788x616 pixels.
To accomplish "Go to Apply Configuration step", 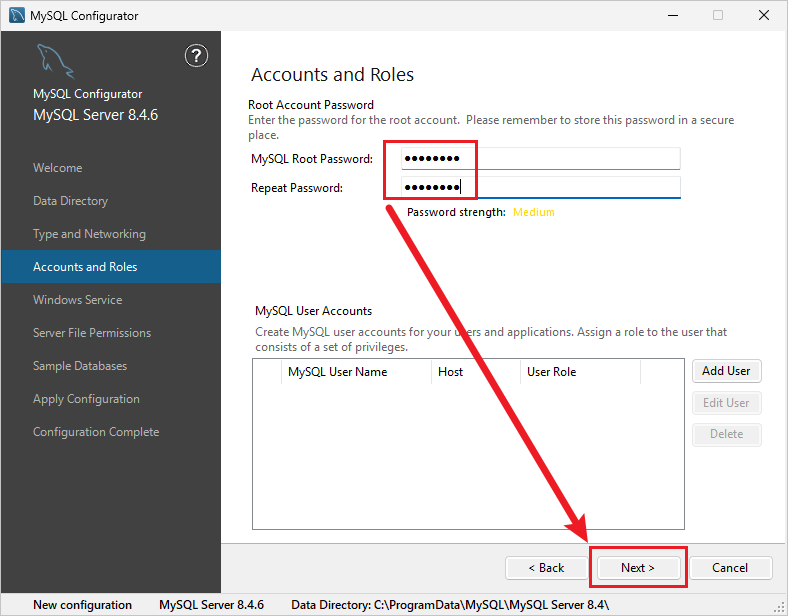I will pos(86,399).
